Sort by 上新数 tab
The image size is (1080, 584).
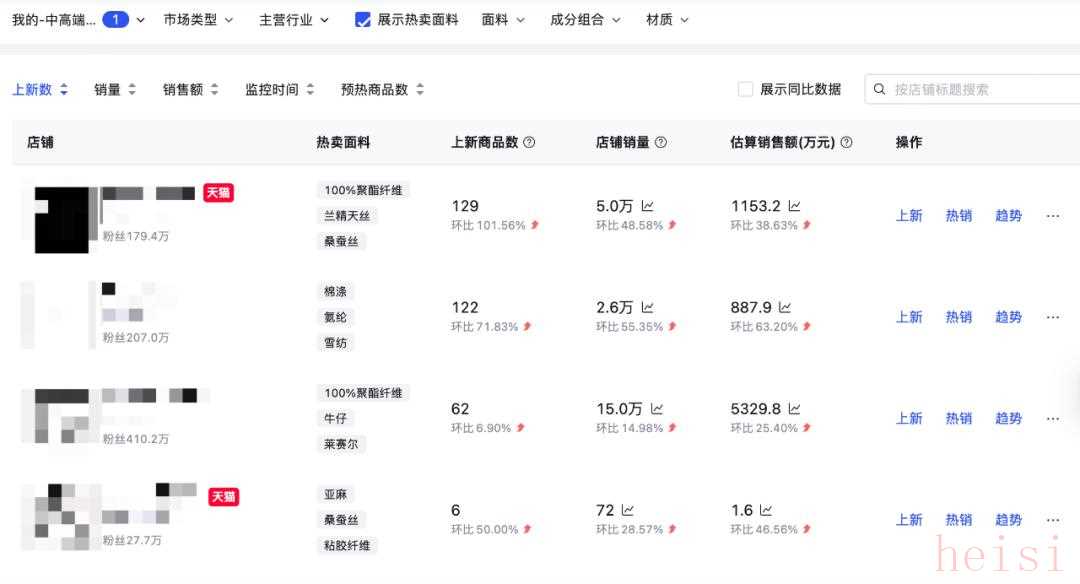point(40,89)
